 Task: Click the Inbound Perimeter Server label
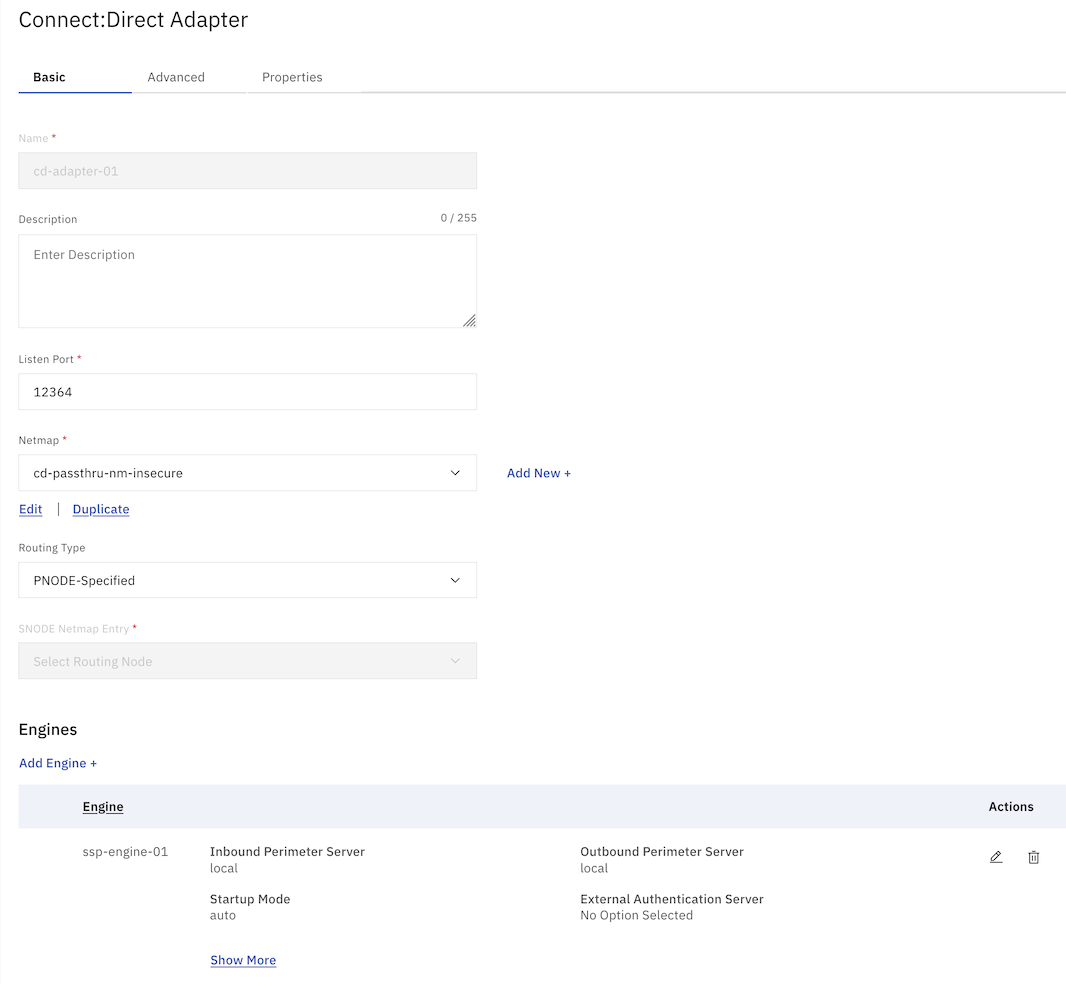click(x=287, y=851)
